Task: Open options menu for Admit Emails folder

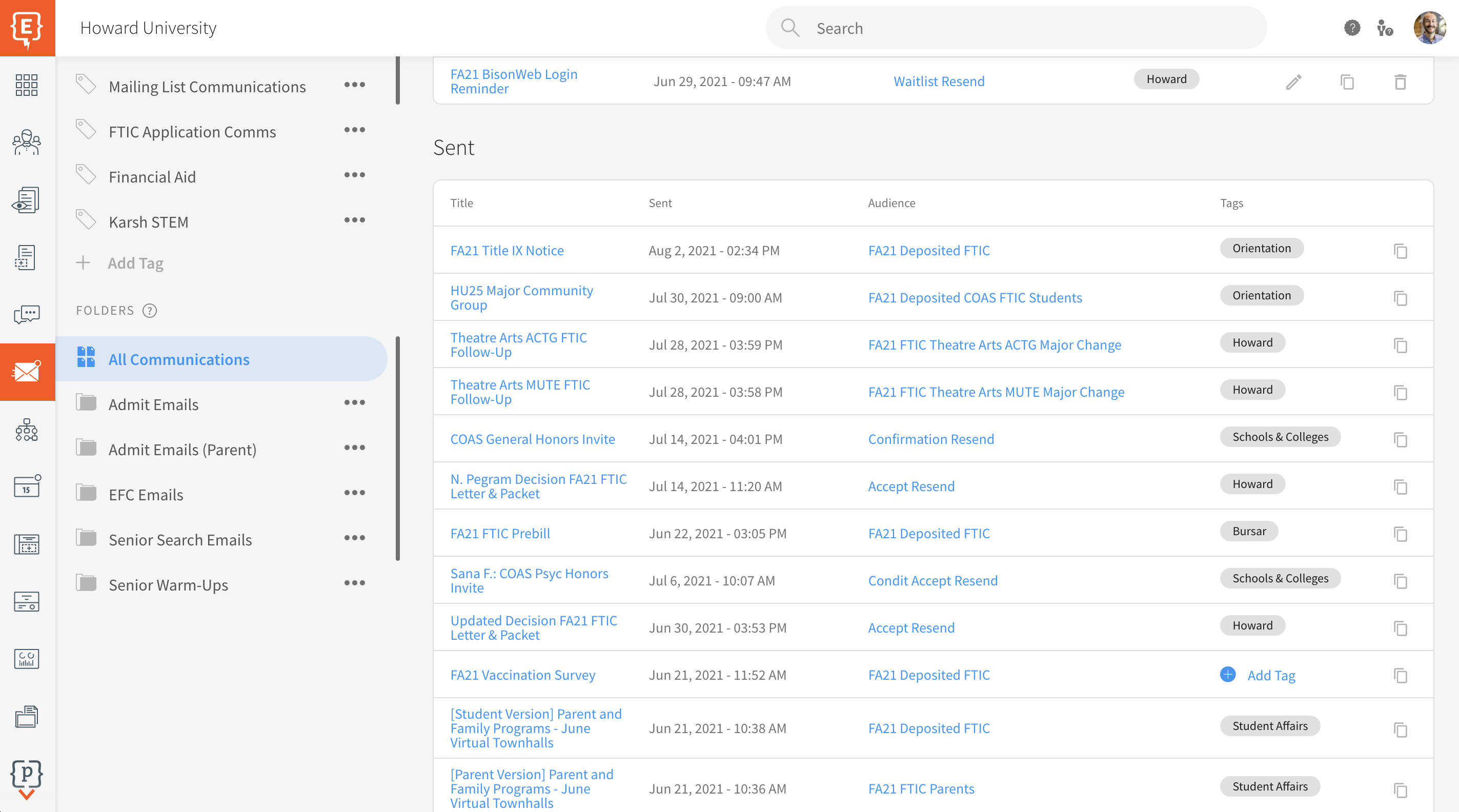Action: point(355,403)
